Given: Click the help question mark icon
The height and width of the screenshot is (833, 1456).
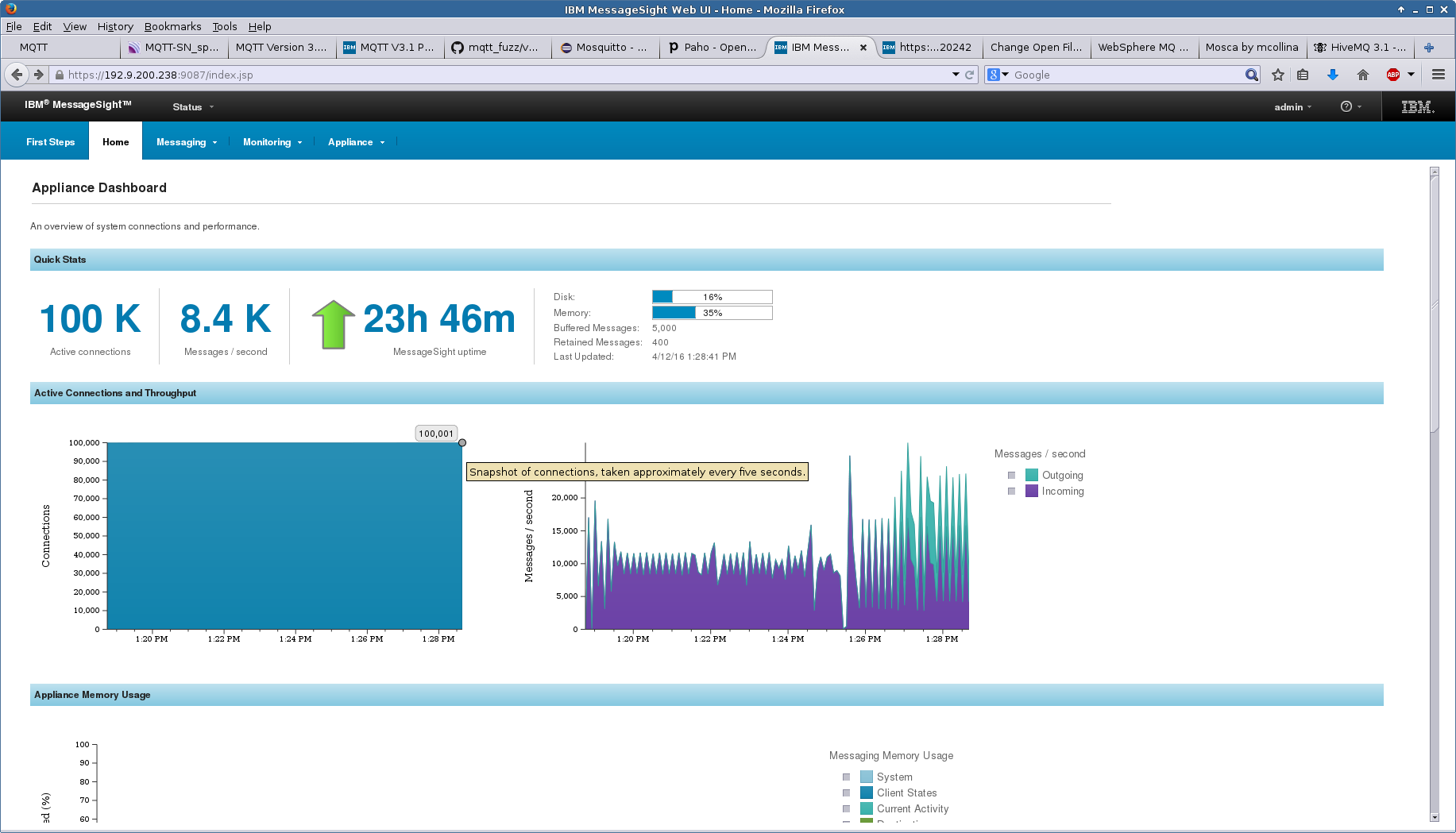Looking at the screenshot, I should (1346, 106).
